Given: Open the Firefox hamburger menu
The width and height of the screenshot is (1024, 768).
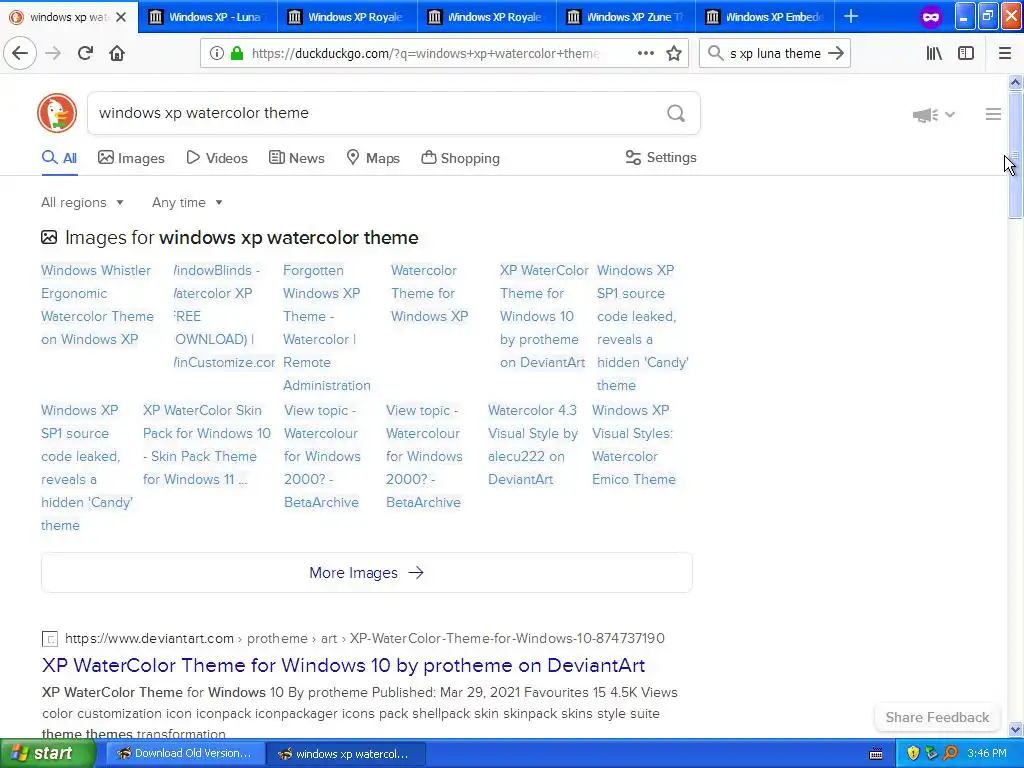Looking at the screenshot, I should (1005, 53).
